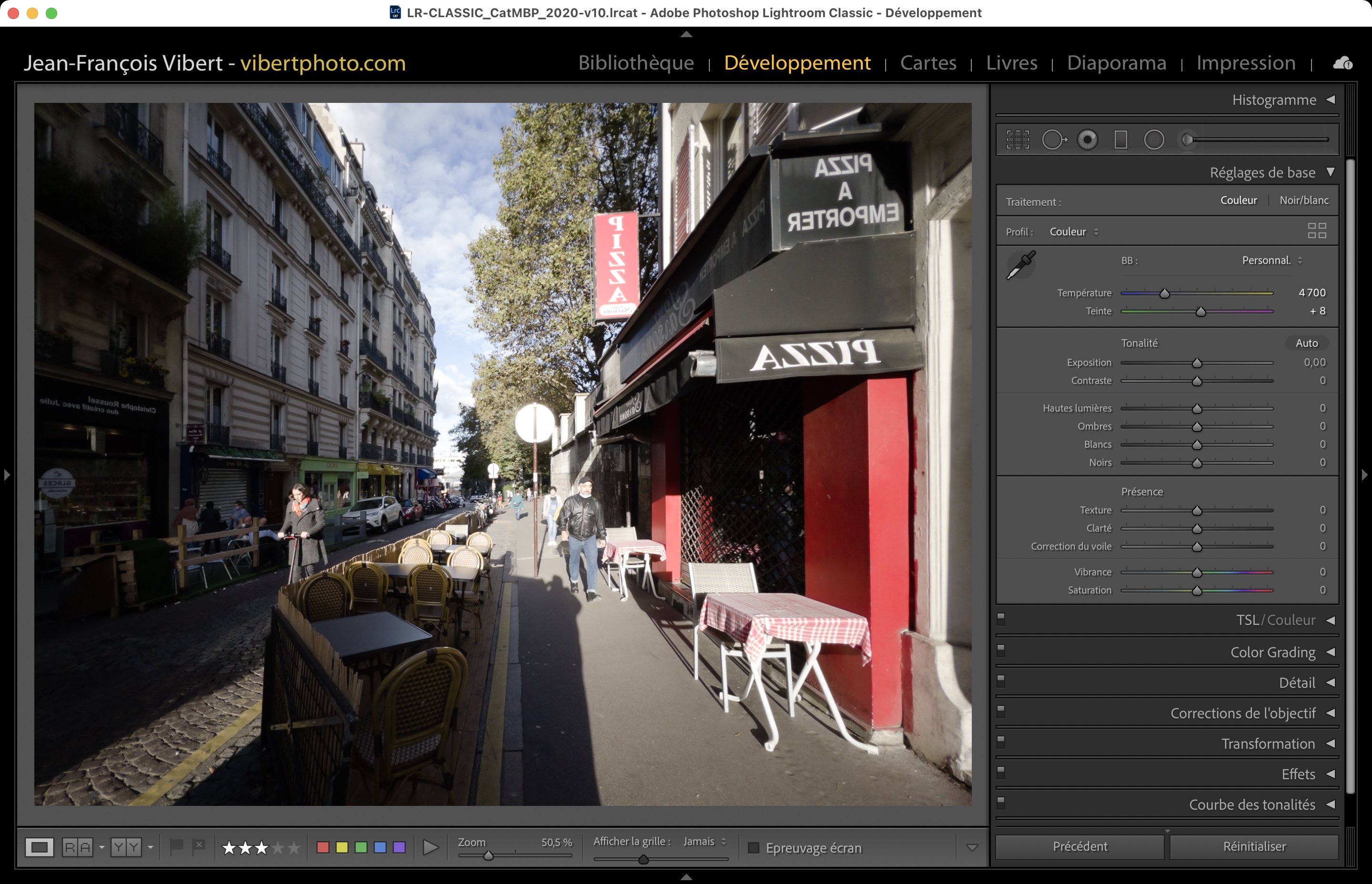This screenshot has height=884, width=1372.
Task: Start the impromptu slideshow play button
Action: (430, 847)
